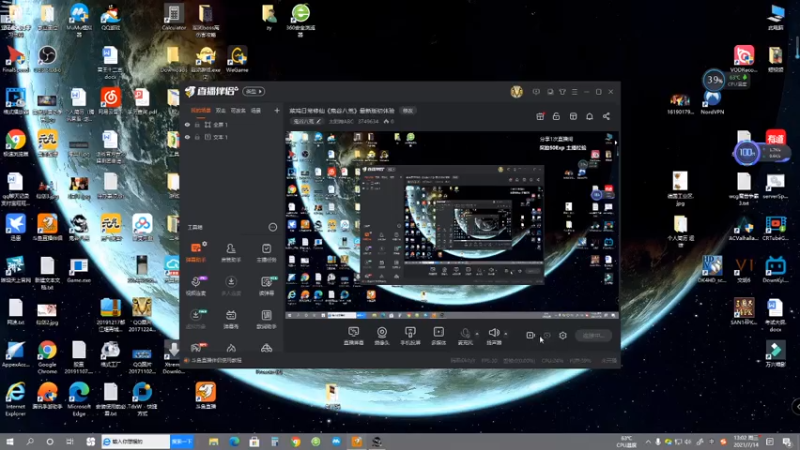Click the preview canvas in streaming window

[x=452, y=225]
